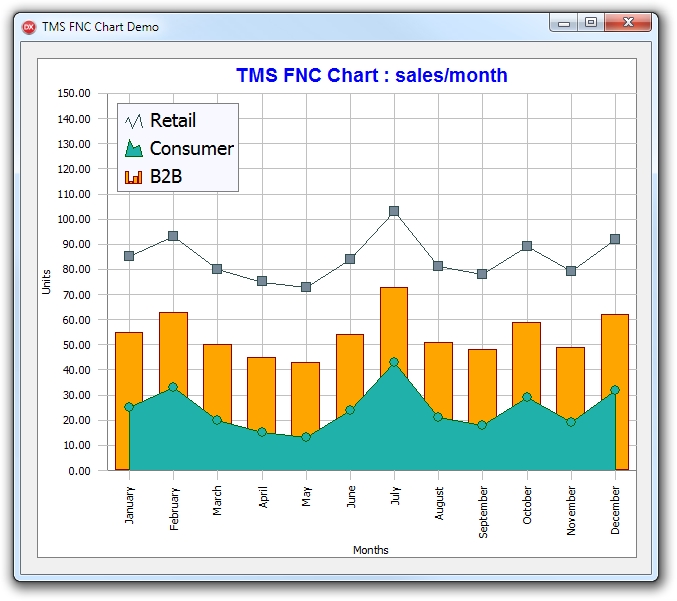
Task: Select the Retail peak marker for July
Action: [x=394, y=211]
